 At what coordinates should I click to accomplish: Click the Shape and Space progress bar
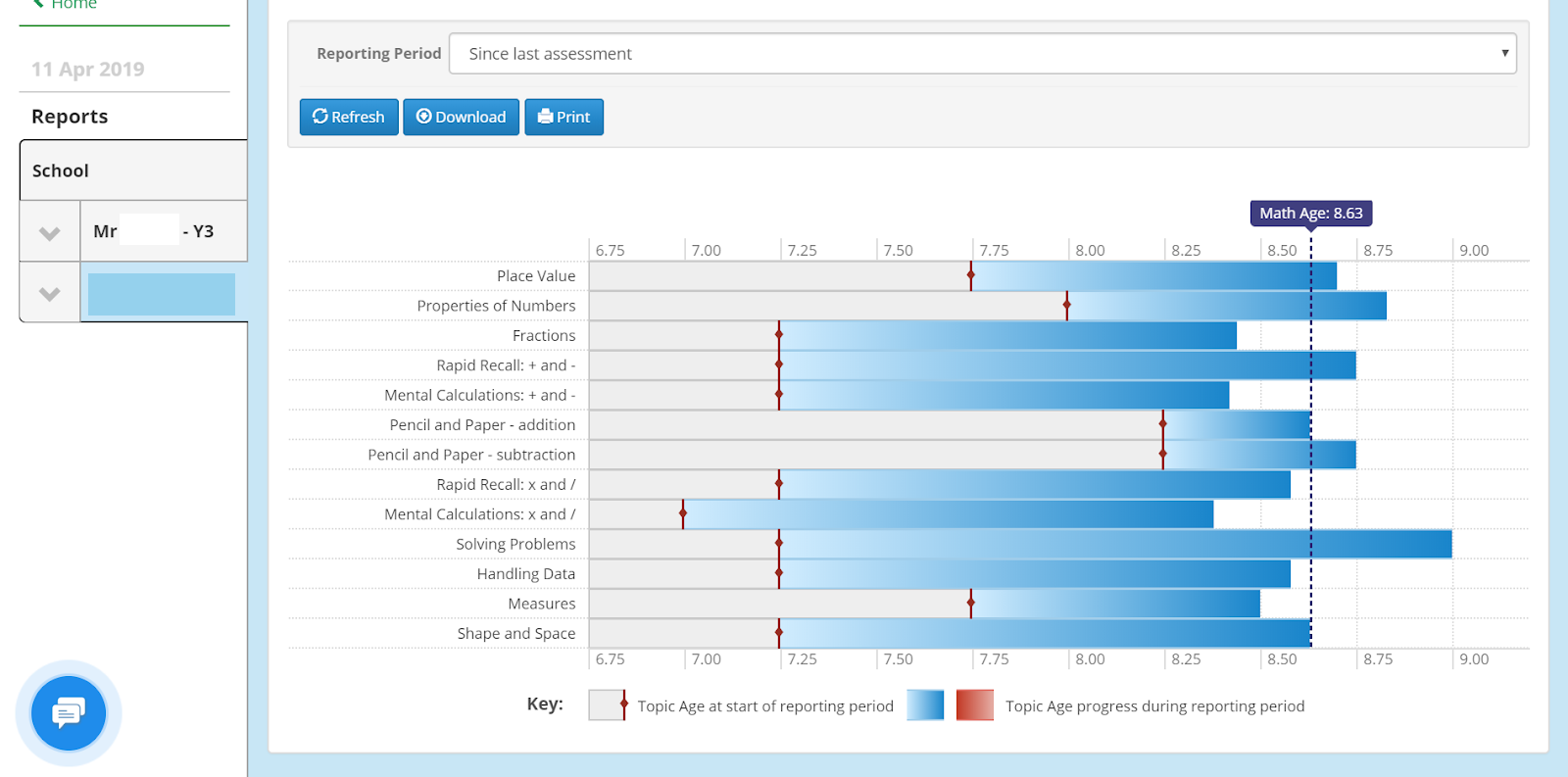click(x=1045, y=633)
